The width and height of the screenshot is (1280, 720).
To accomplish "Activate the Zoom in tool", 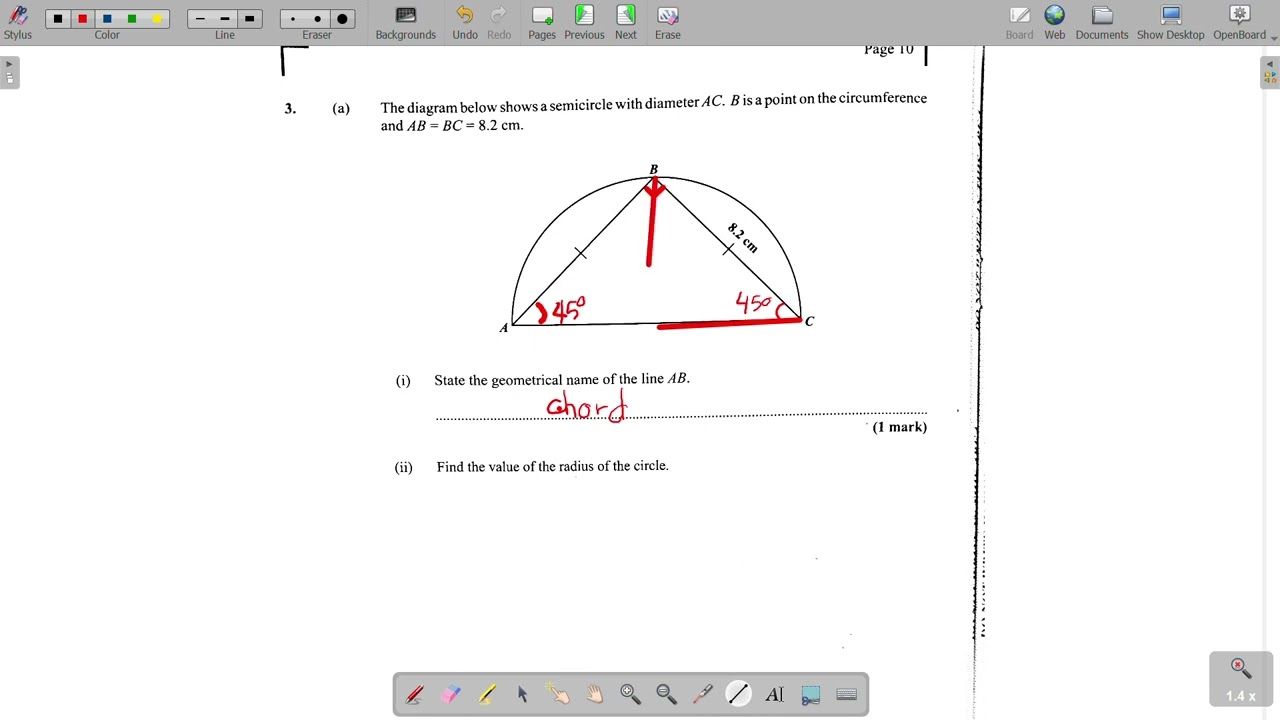I will click(631, 695).
